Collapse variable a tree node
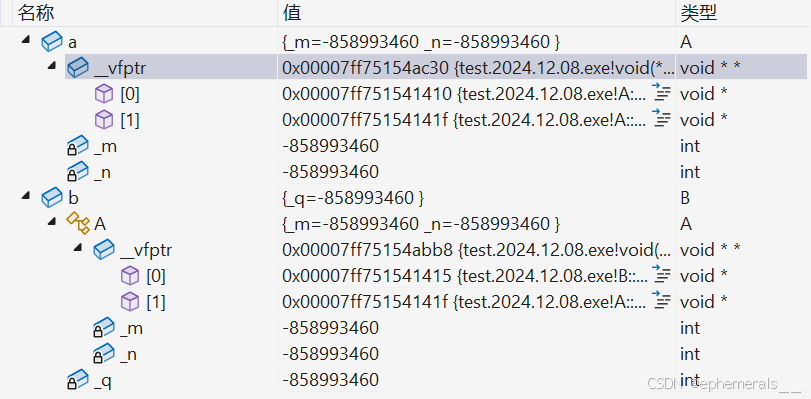Viewport: 811px width, 399px height. [x=25, y=39]
